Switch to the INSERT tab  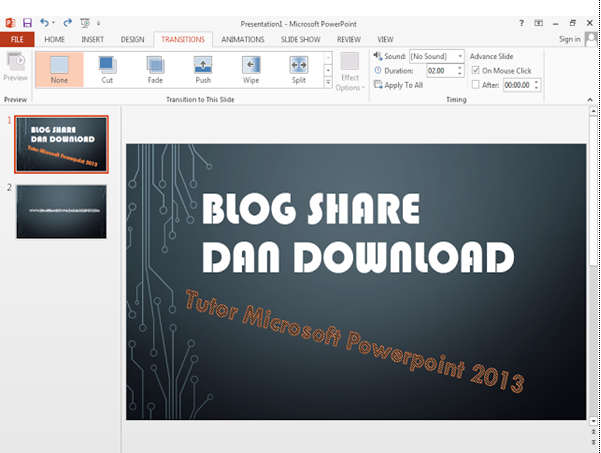point(92,39)
